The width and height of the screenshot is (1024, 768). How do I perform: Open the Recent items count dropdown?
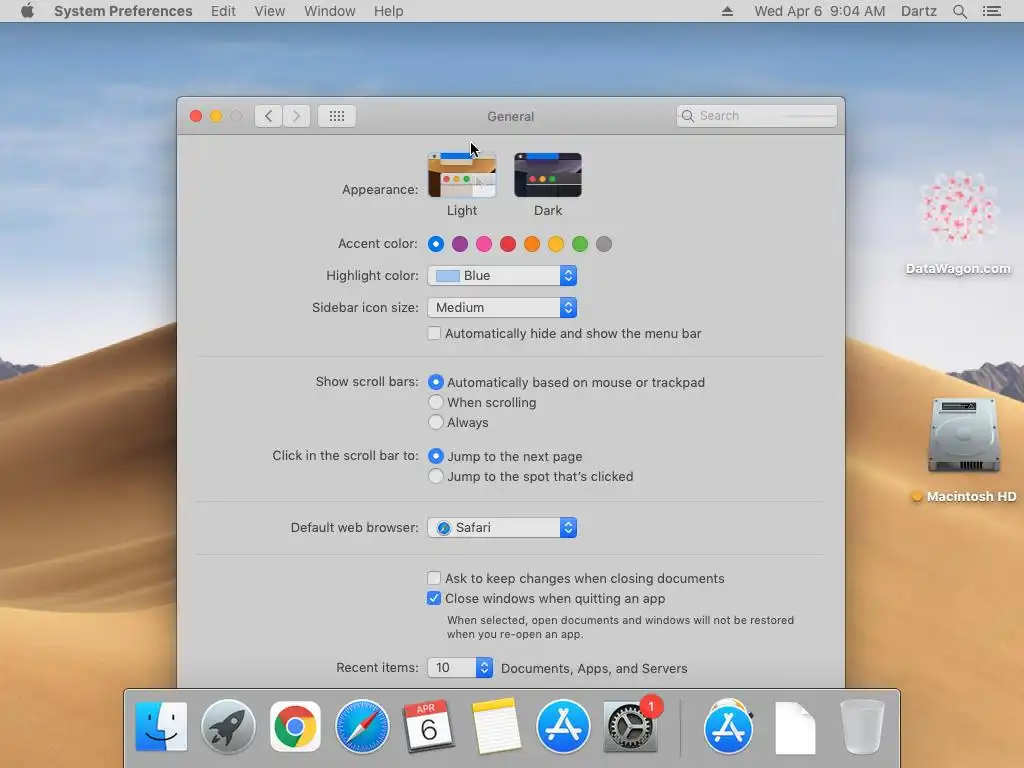click(460, 667)
